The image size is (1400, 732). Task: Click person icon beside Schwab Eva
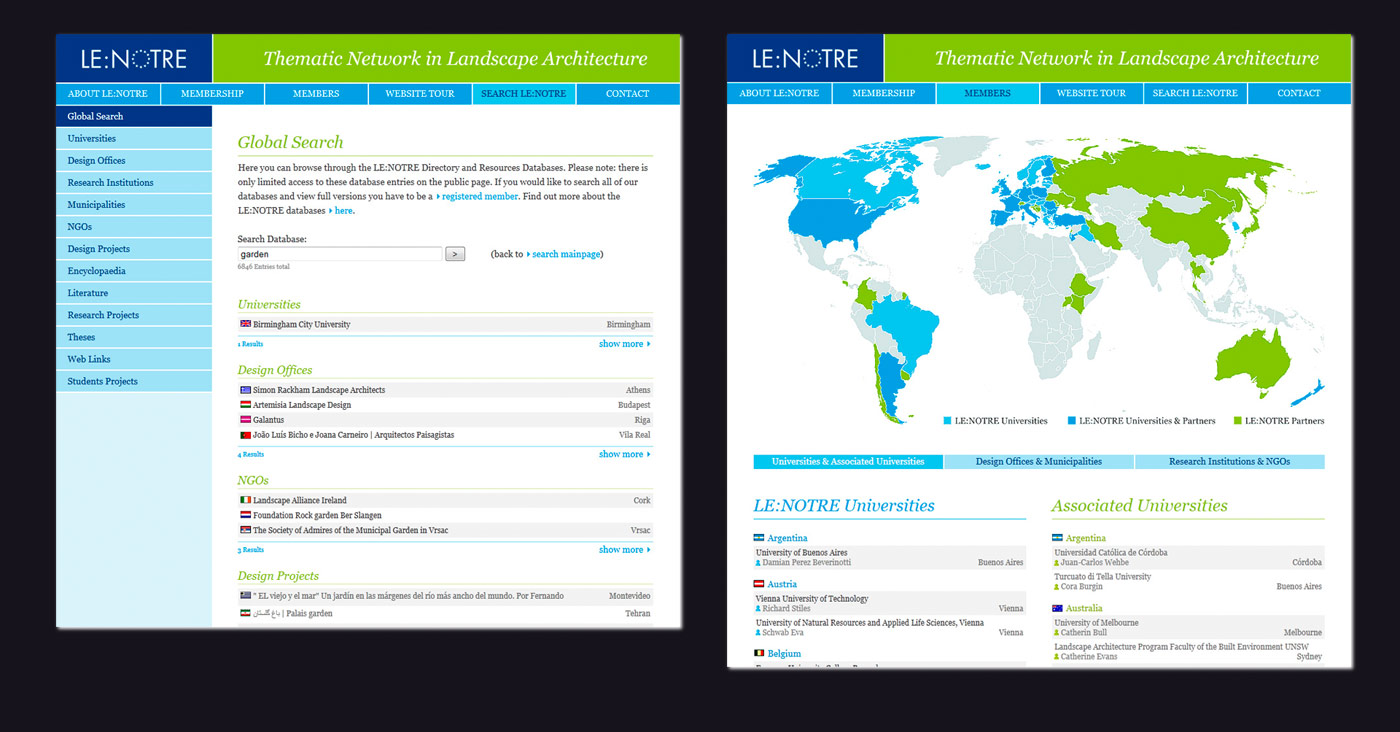(758, 633)
